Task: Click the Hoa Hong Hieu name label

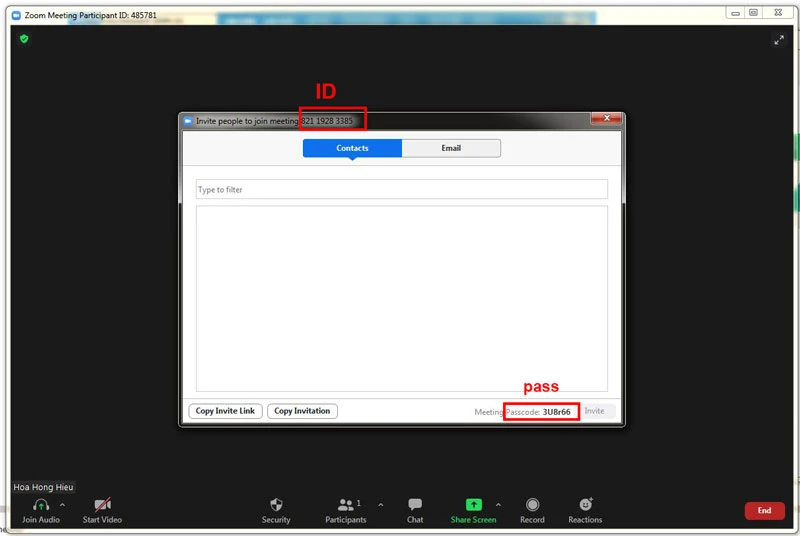Action: [43, 487]
